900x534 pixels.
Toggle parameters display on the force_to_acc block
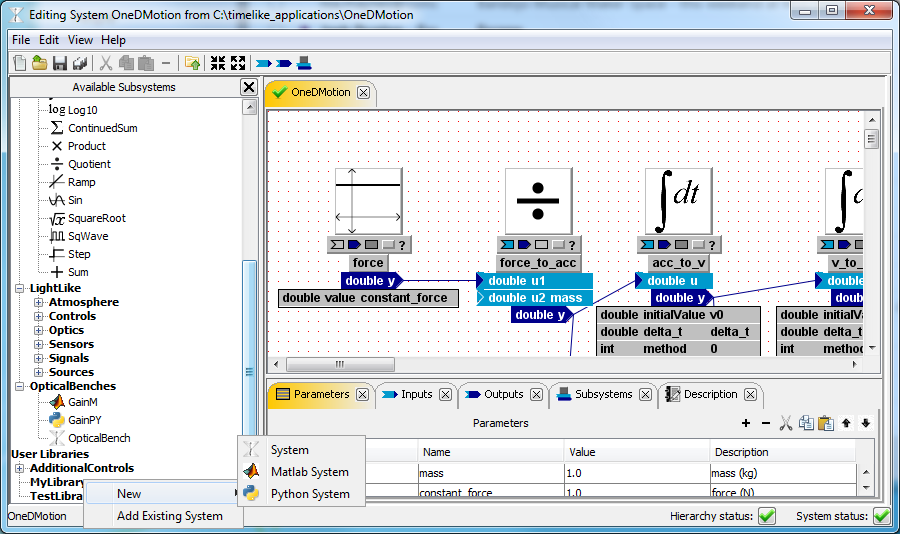[541, 245]
